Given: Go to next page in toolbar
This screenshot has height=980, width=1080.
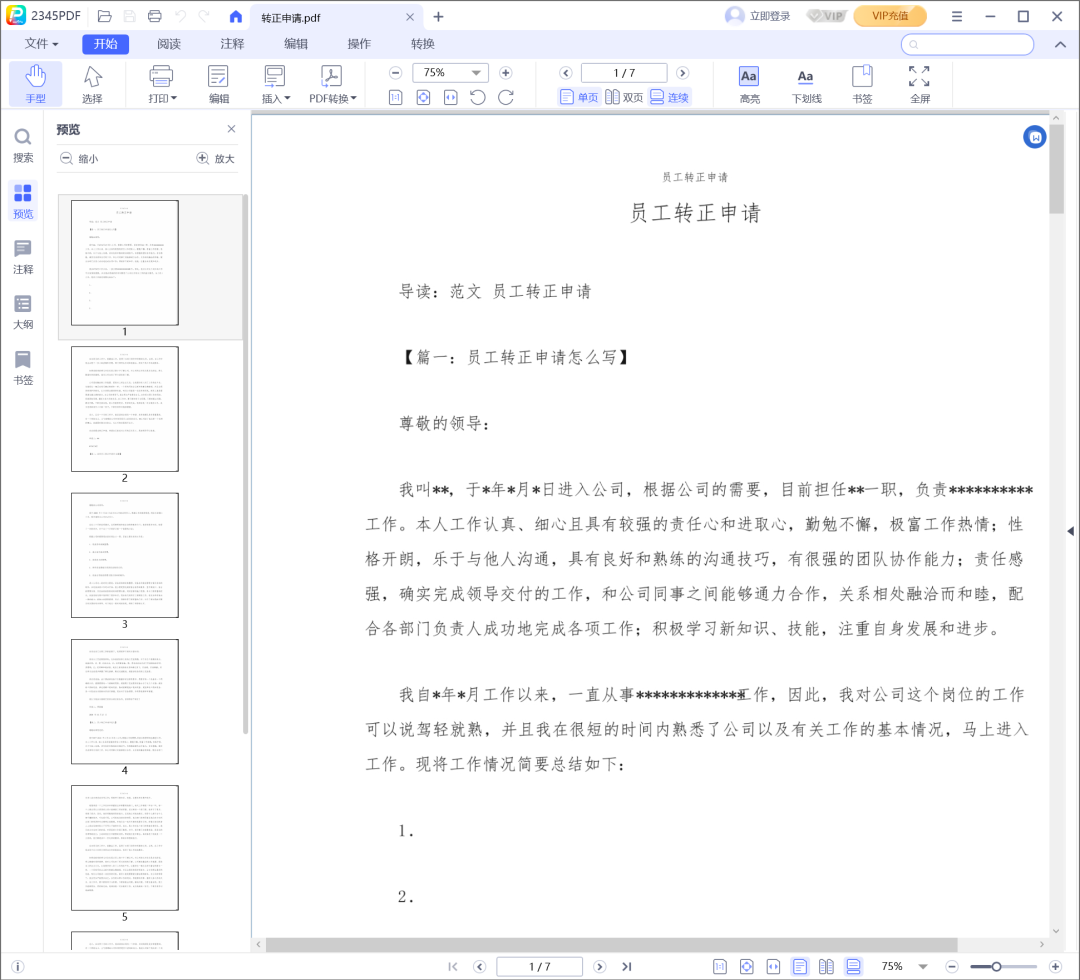Looking at the screenshot, I should click(683, 73).
